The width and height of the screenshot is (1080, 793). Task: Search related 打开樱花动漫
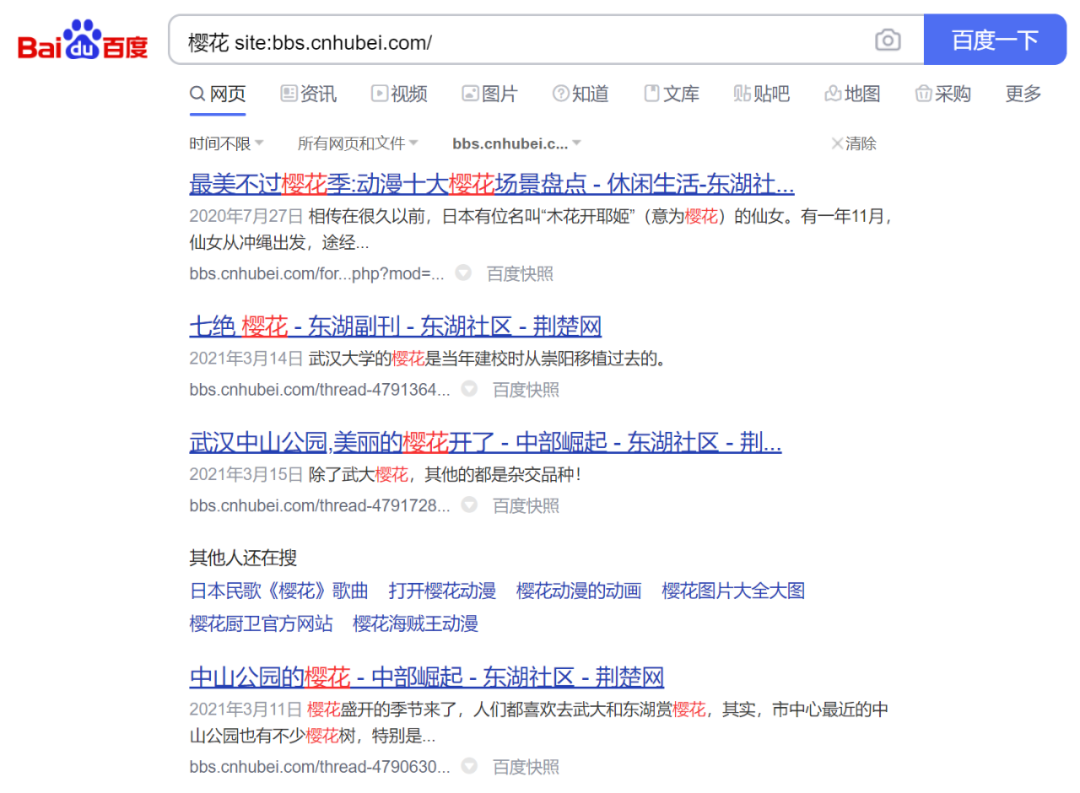coord(442,590)
